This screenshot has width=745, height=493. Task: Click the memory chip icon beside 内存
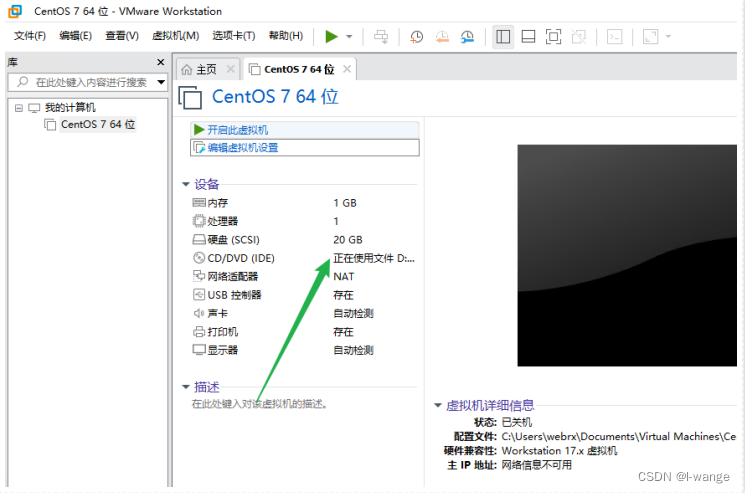coord(199,203)
